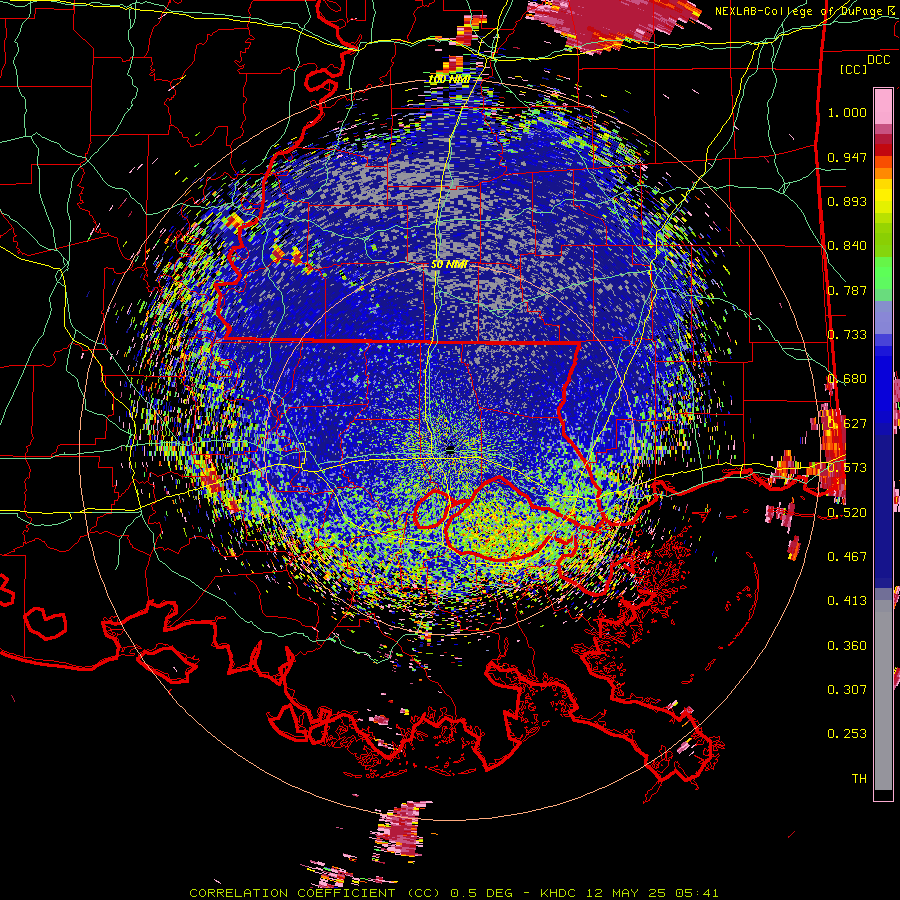The height and width of the screenshot is (900, 900).
Task: Click the 0.733 legend value
Action: click(x=847, y=335)
